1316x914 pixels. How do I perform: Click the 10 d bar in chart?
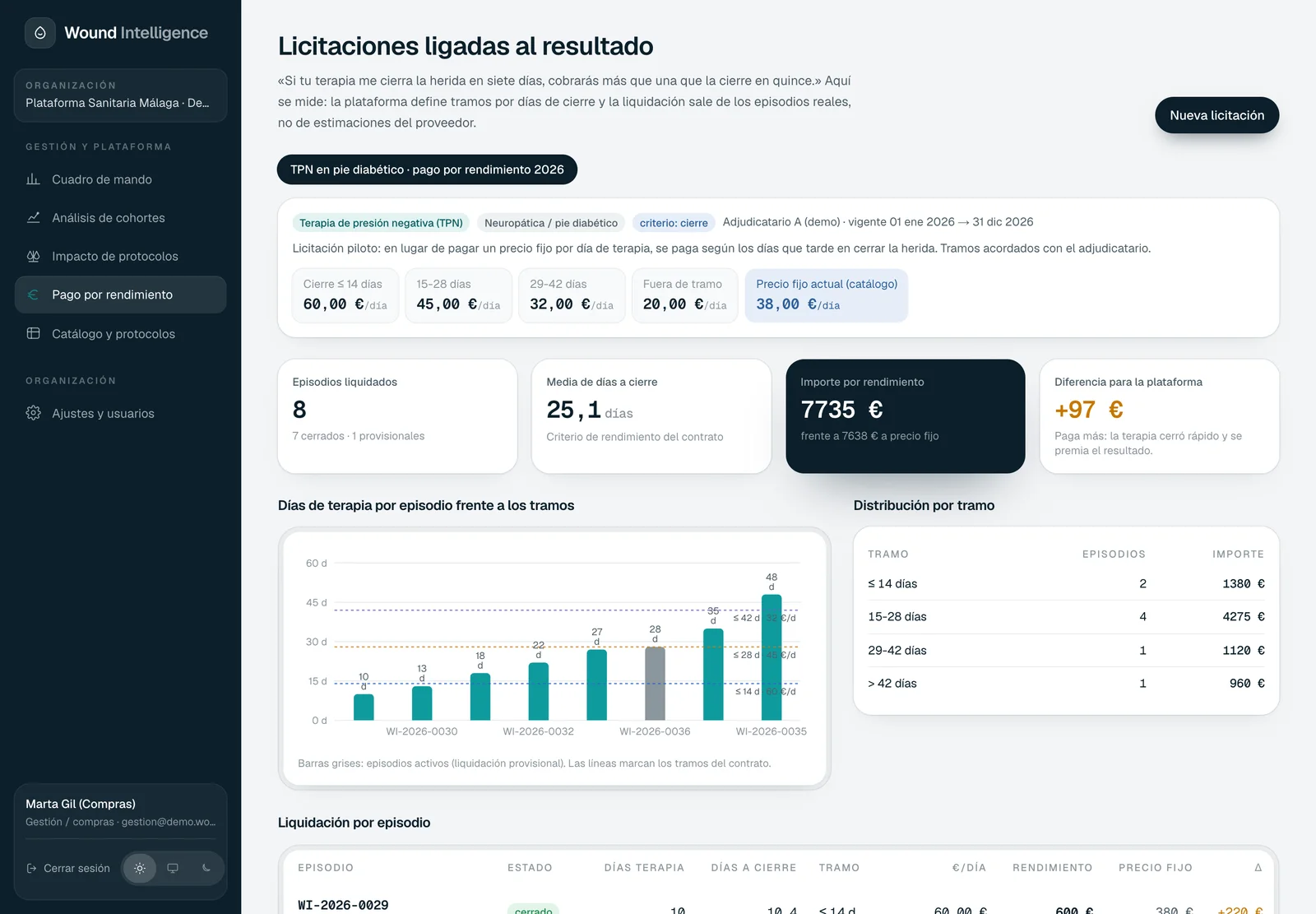(364, 708)
